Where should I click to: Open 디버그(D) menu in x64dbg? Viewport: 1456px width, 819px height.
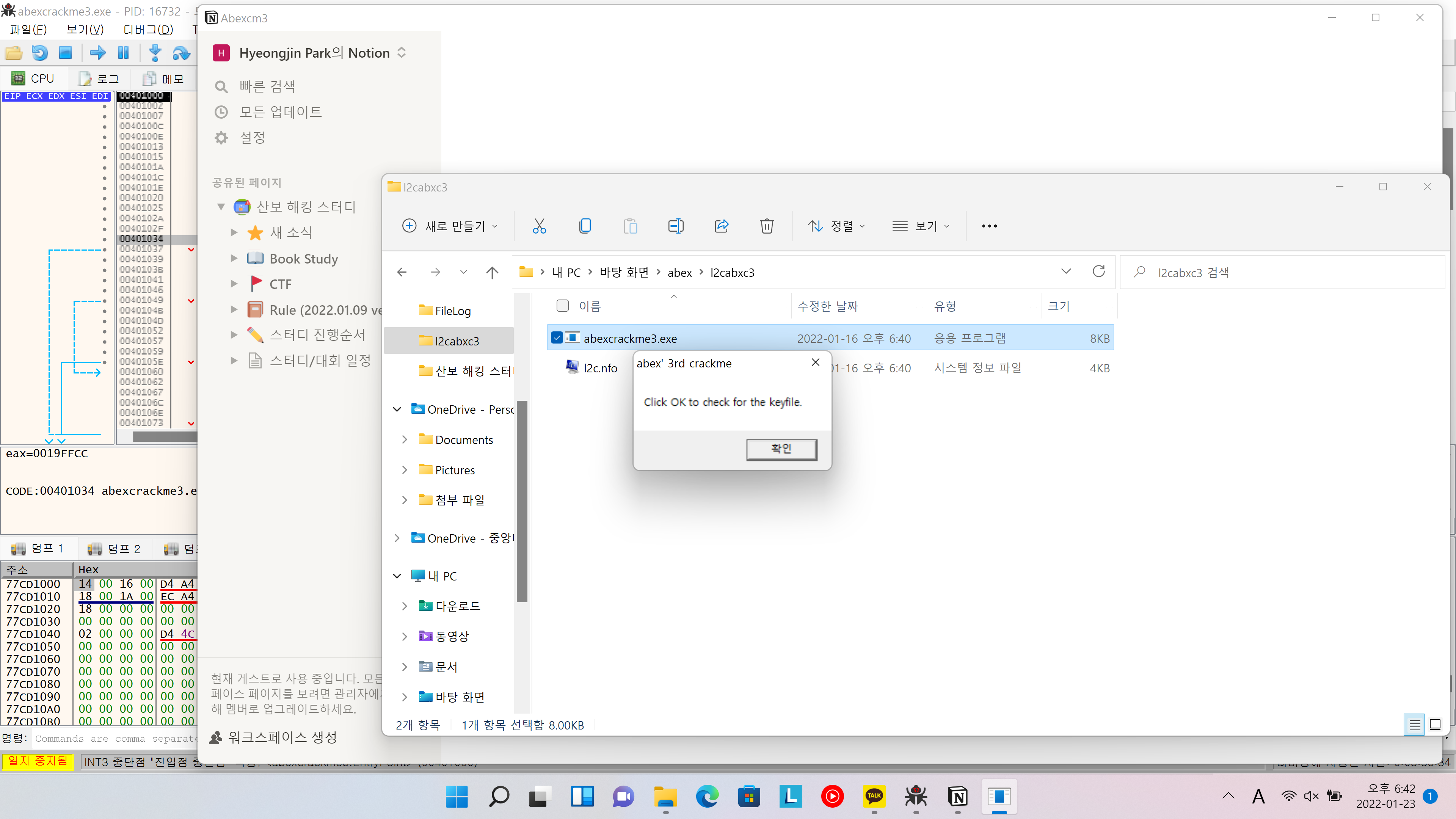click(147, 30)
